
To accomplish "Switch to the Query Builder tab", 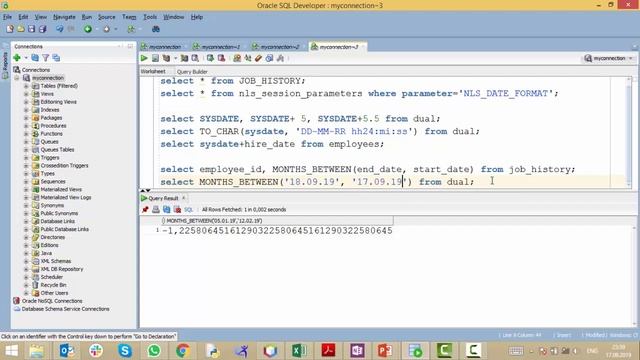I will pos(192,71).
